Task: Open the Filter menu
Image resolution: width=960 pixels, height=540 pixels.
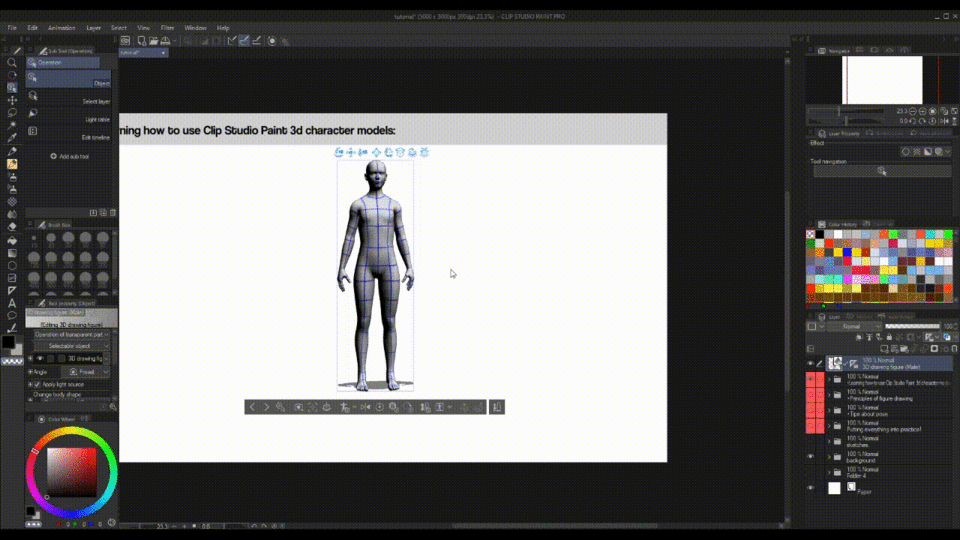Action: click(x=167, y=28)
